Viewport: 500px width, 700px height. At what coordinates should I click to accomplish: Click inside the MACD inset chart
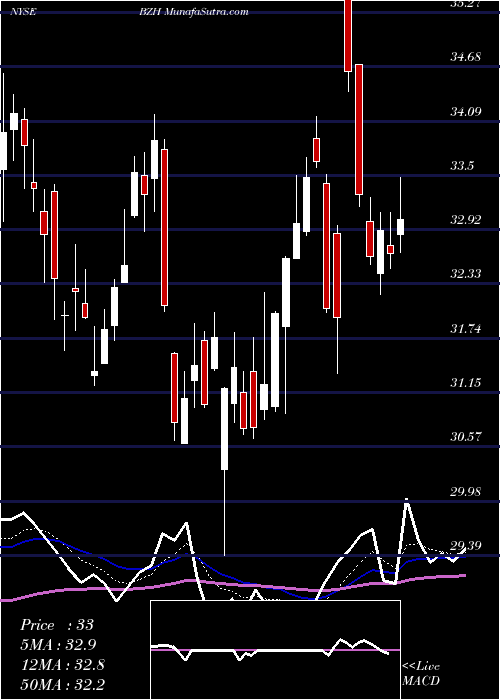[275, 650]
